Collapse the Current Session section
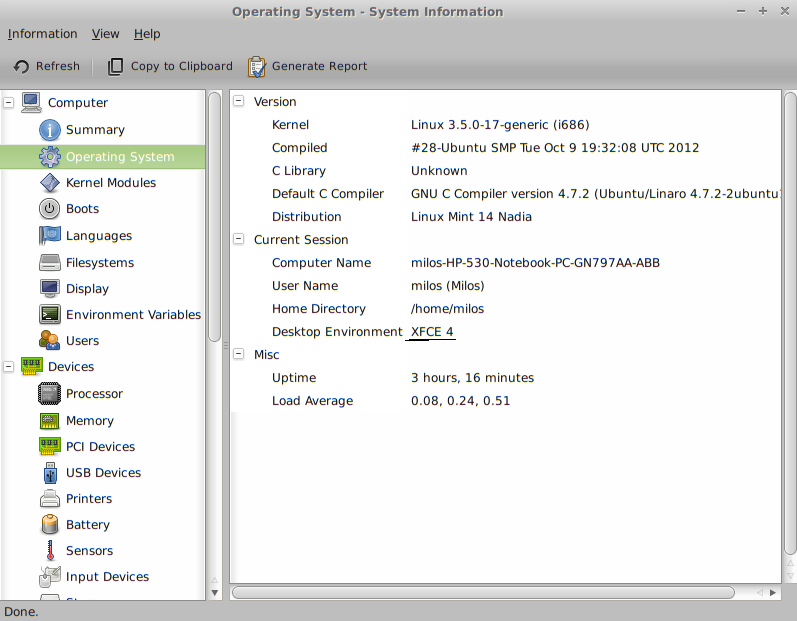The height and width of the screenshot is (621, 797). tap(239, 240)
